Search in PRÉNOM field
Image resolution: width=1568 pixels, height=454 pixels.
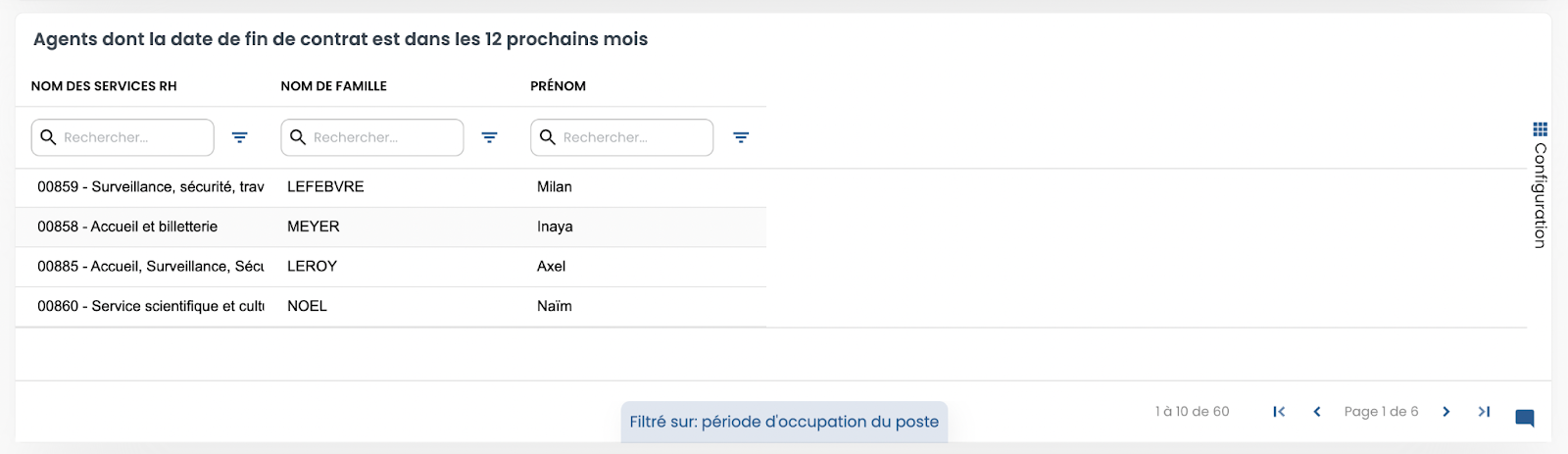pos(622,137)
